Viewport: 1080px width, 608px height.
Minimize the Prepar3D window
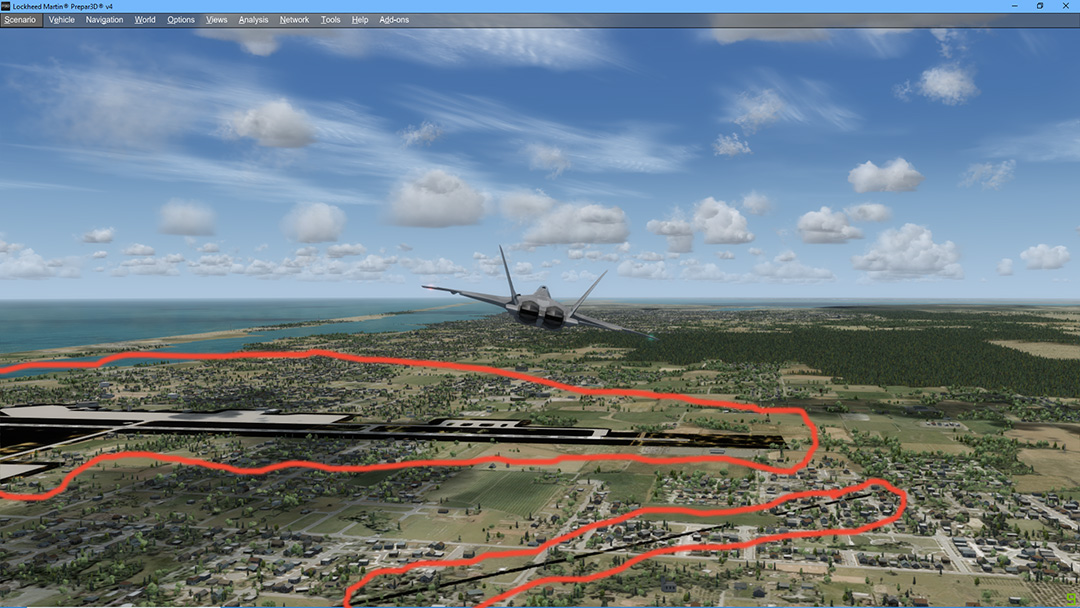tap(1015, 6)
